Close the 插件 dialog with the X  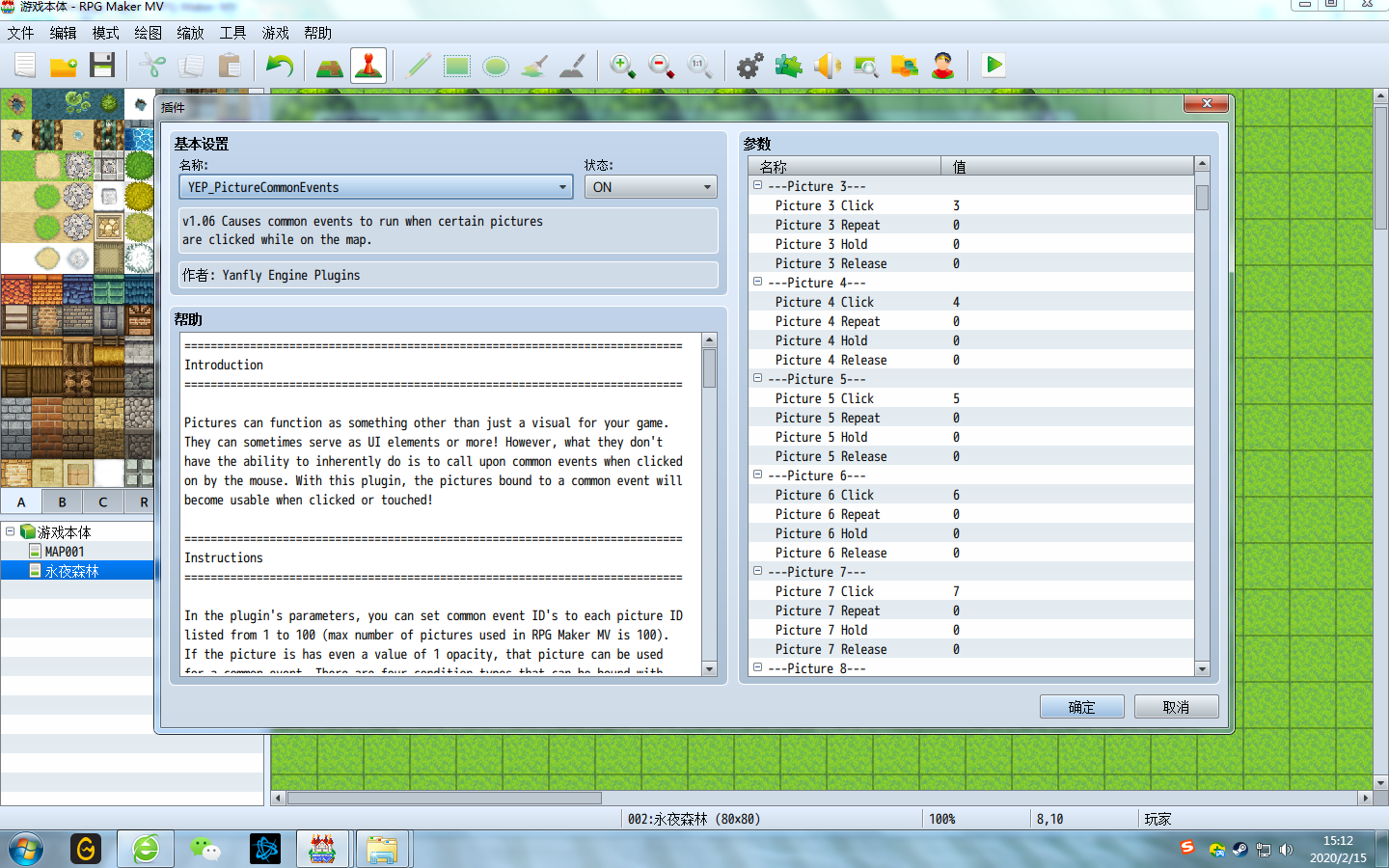tap(1207, 103)
